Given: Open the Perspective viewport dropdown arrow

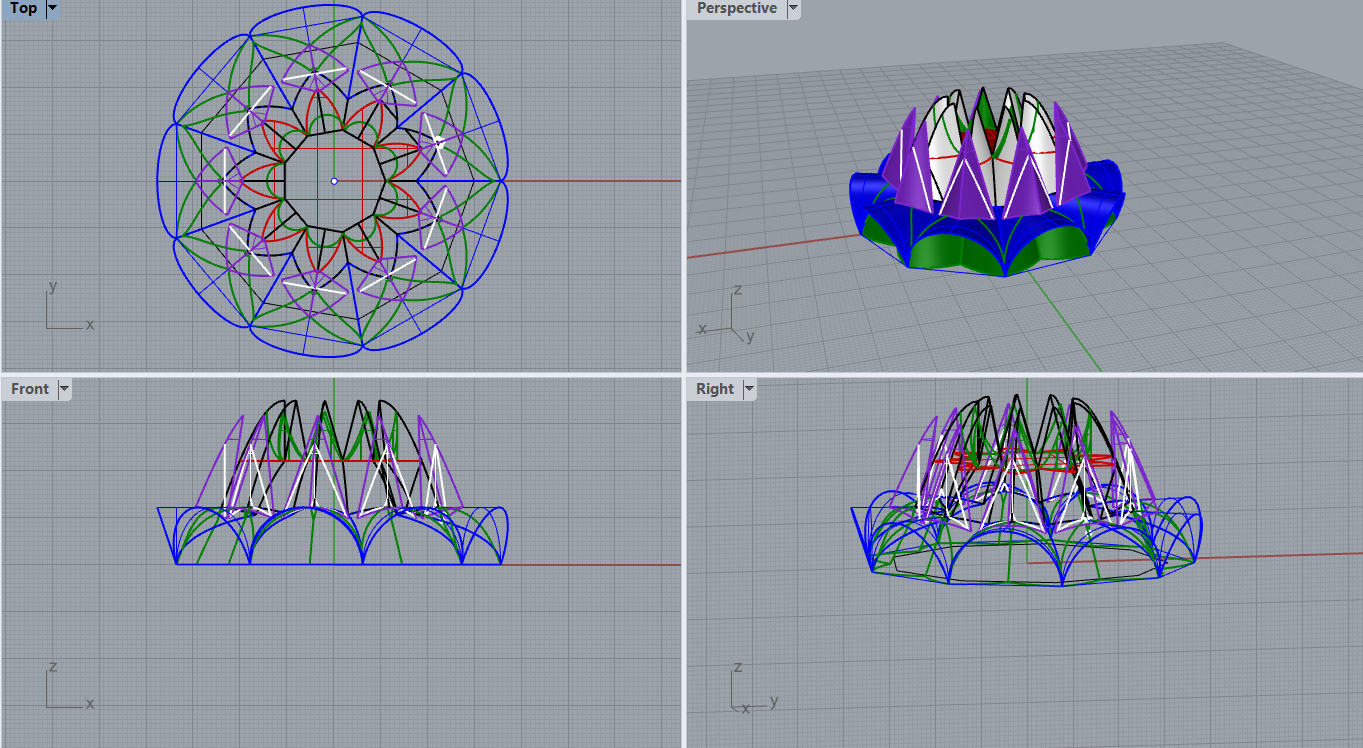Looking at the screenshot, I should (793, 8).
